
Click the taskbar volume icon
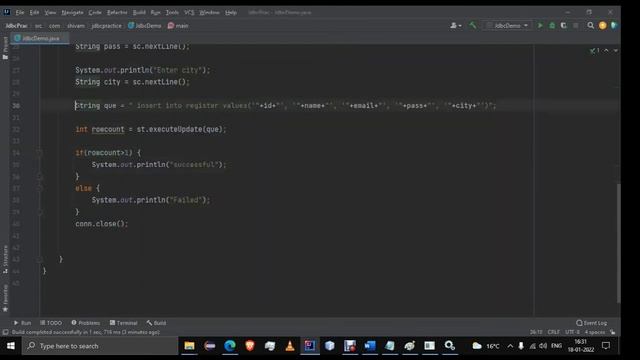point(543,346)
